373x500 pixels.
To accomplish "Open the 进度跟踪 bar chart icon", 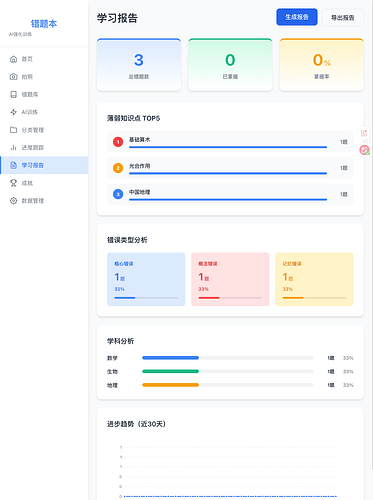I will pos(13,147).
